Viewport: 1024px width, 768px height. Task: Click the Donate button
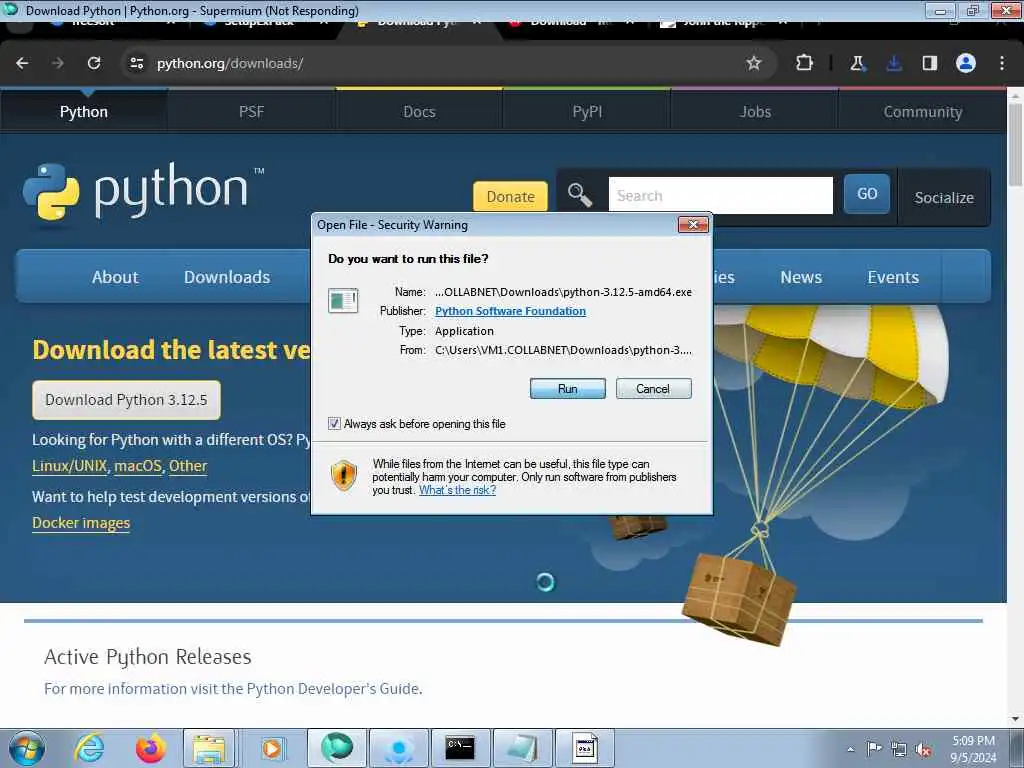click(510, 197)
